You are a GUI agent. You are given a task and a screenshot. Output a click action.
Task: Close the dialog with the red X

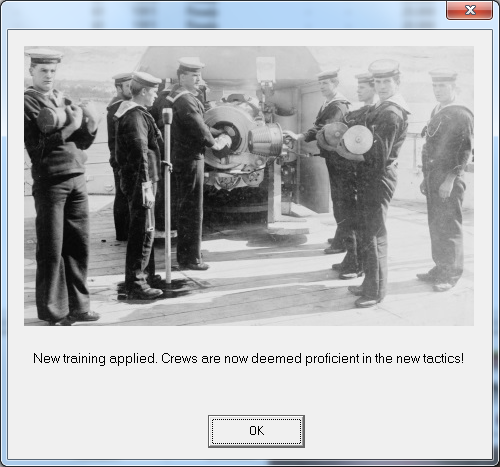tap(470, 10)
